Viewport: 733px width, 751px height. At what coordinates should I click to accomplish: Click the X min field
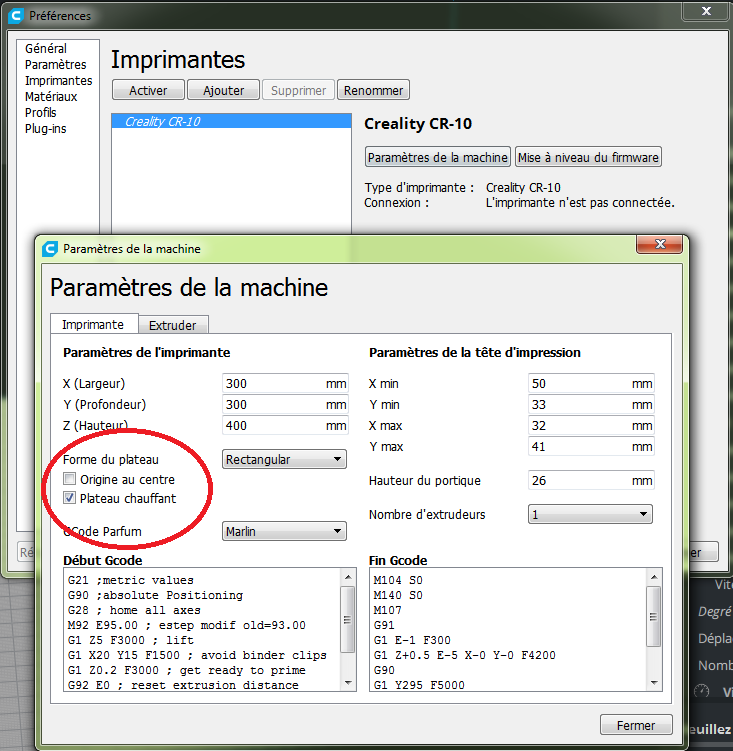(591, 384)
